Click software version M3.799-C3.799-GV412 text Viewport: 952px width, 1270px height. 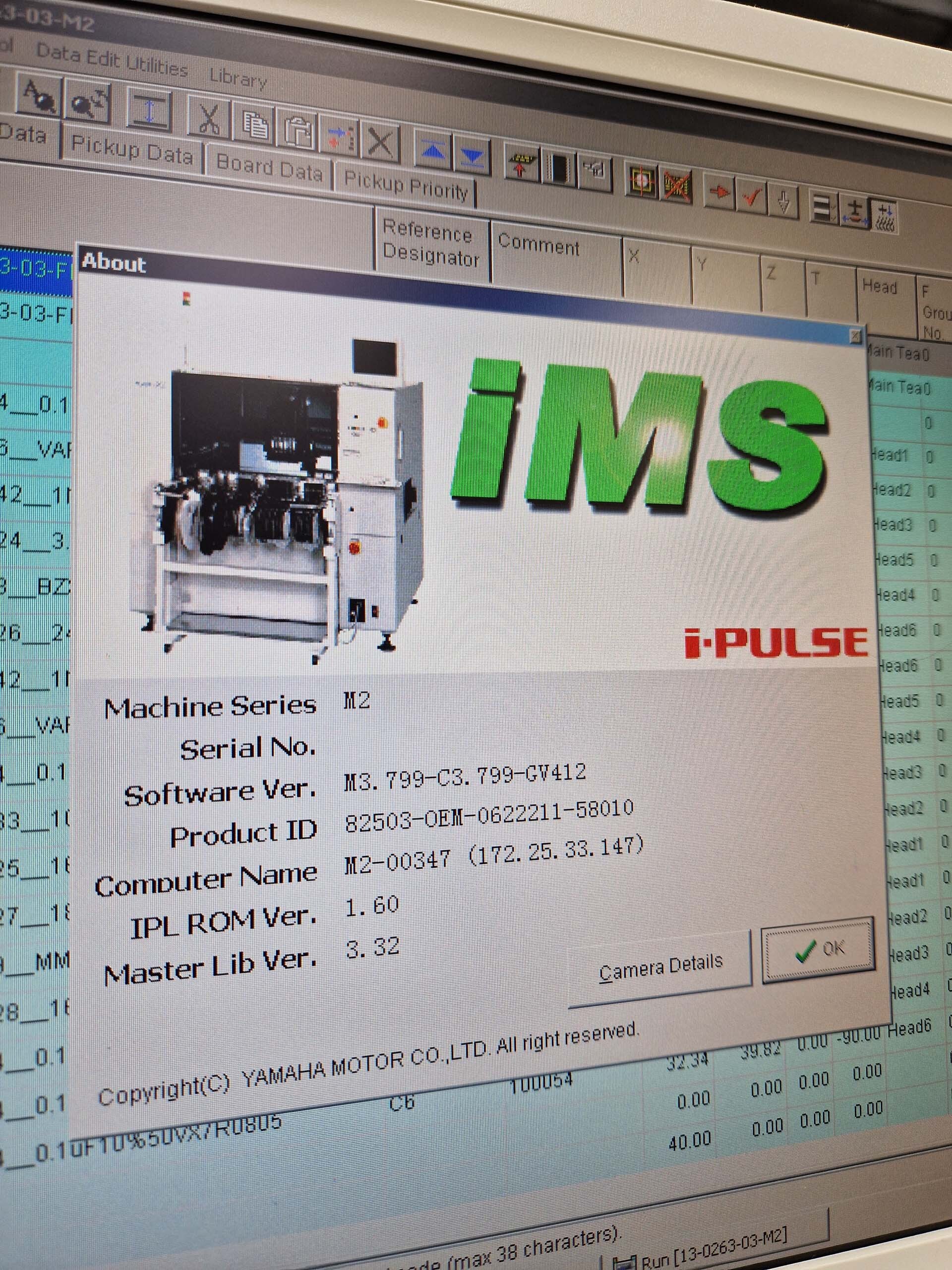(466, 777)
